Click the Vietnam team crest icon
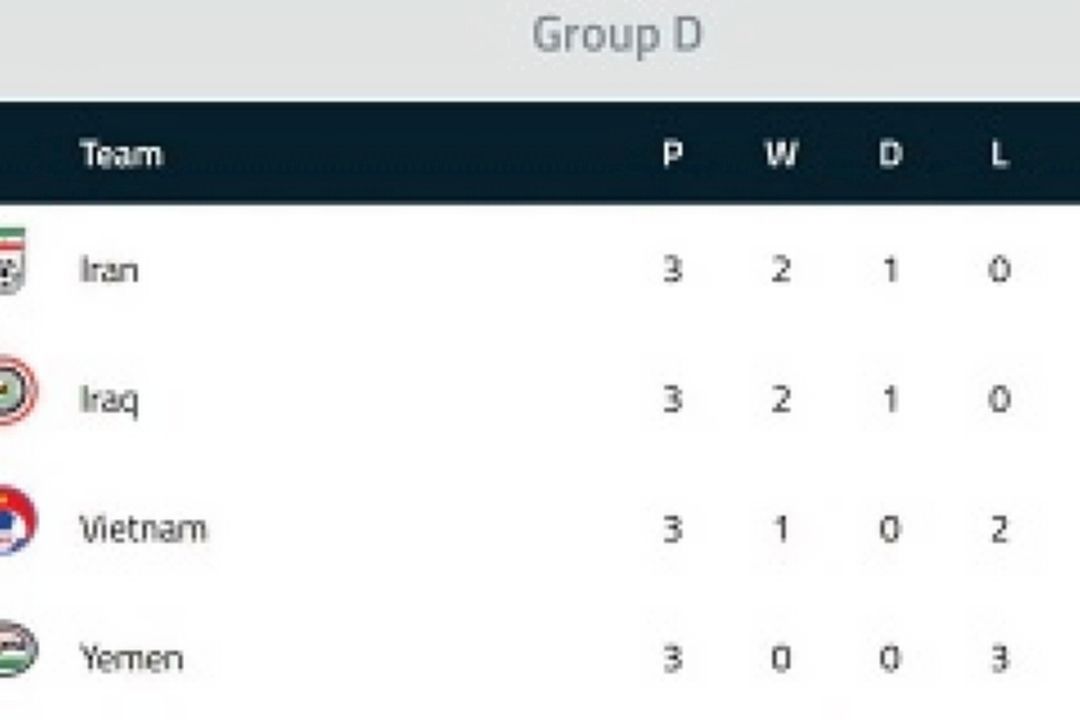Image resolution: width=1080 pixels, height=720 pixels. point(18,520)
